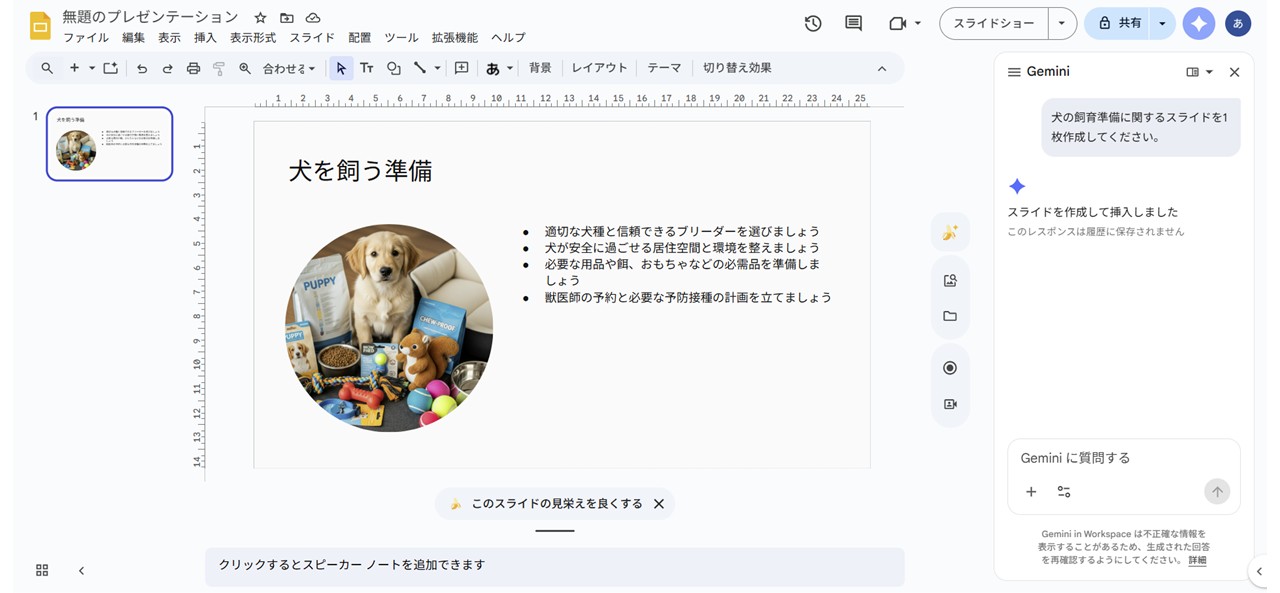This screenshot has height=593, width=1280.
Task: Click the print icon
Action: (x=192, y=68)
